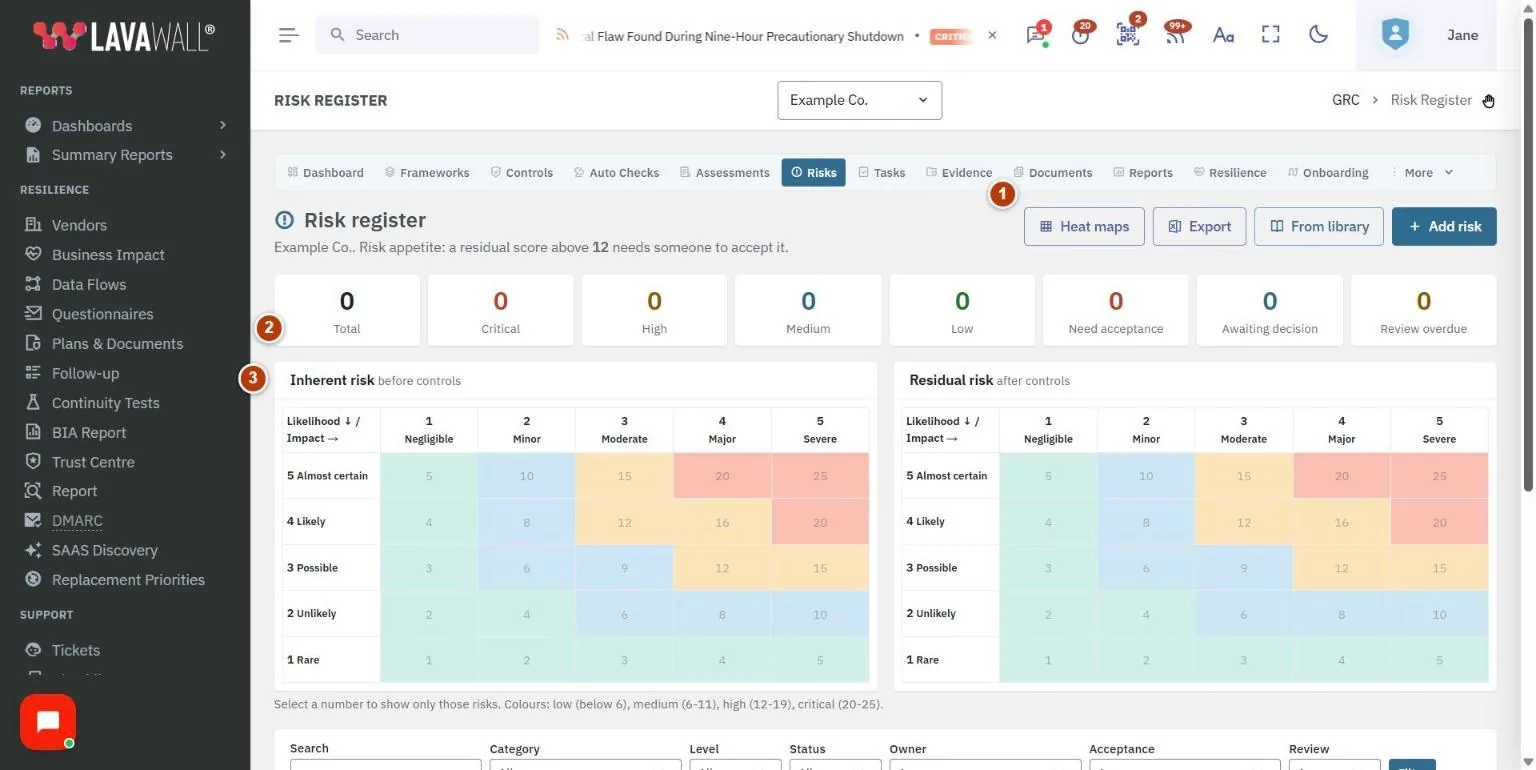The image size is (1536, 770).
Task: Open the live chat support bubble
Action: point(48,722)
